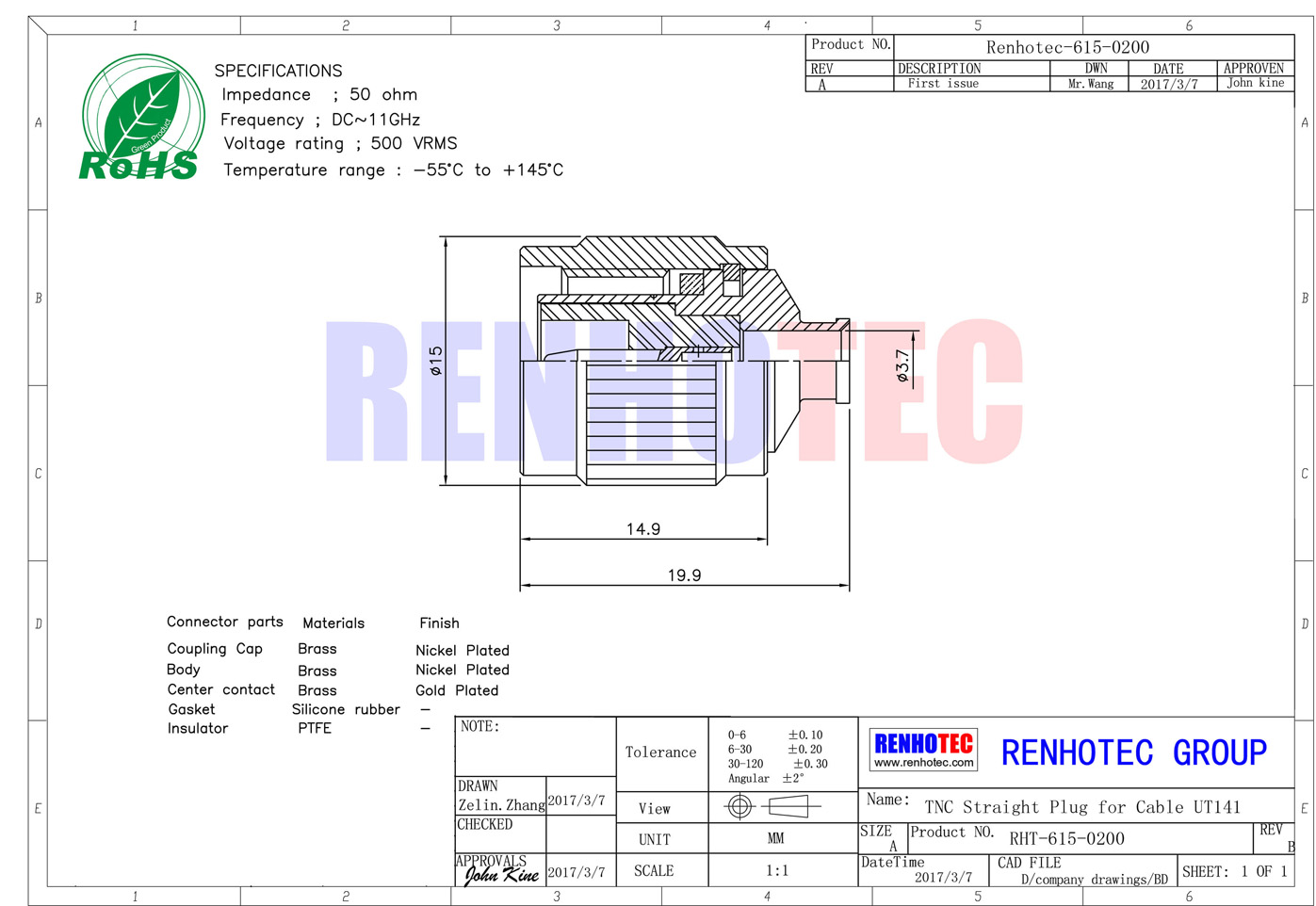
Task: Click the 'Center contact' row label
Action: (x=221, y=689)
